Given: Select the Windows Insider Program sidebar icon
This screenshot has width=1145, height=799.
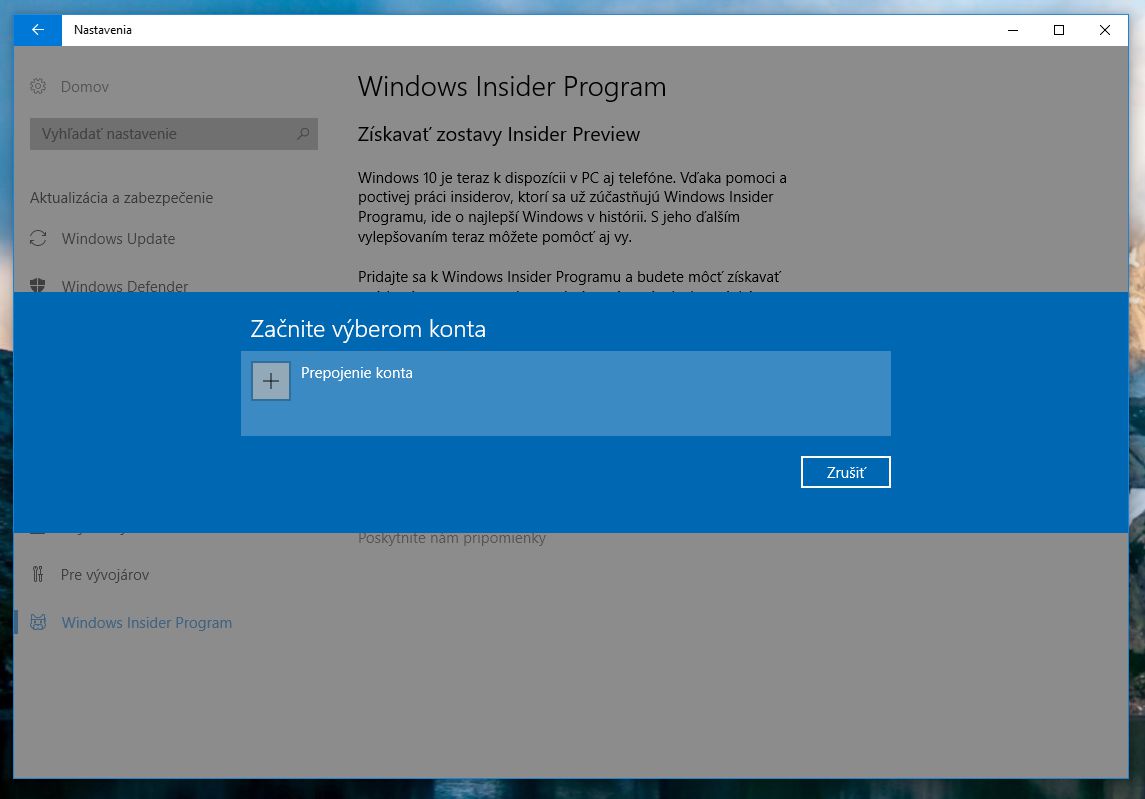Looking at the screenshot, I should coord(38,622).
